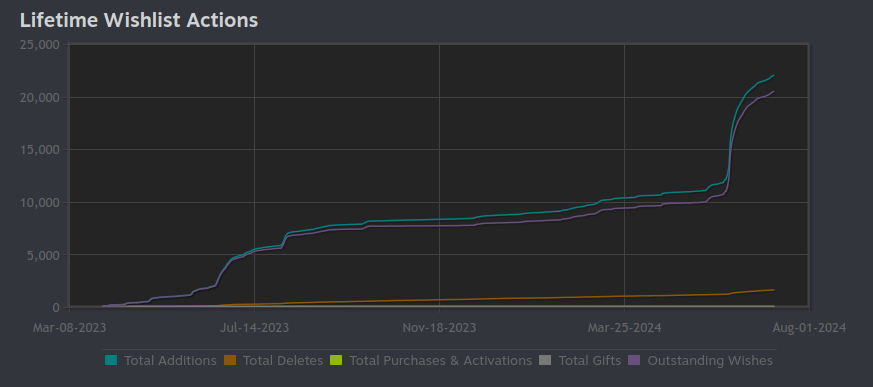Toggle the Total Additions legend label
873x387 pixels.
[x=170, y=361]
